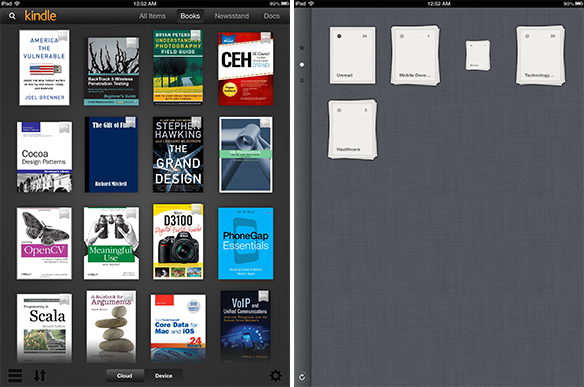
Task: Tap the Kindle status bar Wi-Fi icon
Action: [17, 3]
